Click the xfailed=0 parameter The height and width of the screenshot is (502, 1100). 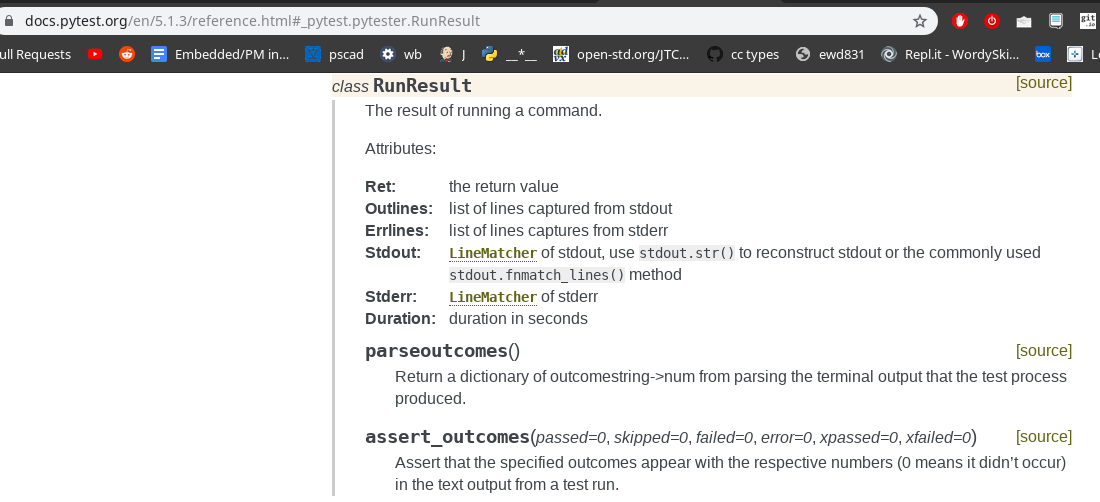click(x=938, y=437)
